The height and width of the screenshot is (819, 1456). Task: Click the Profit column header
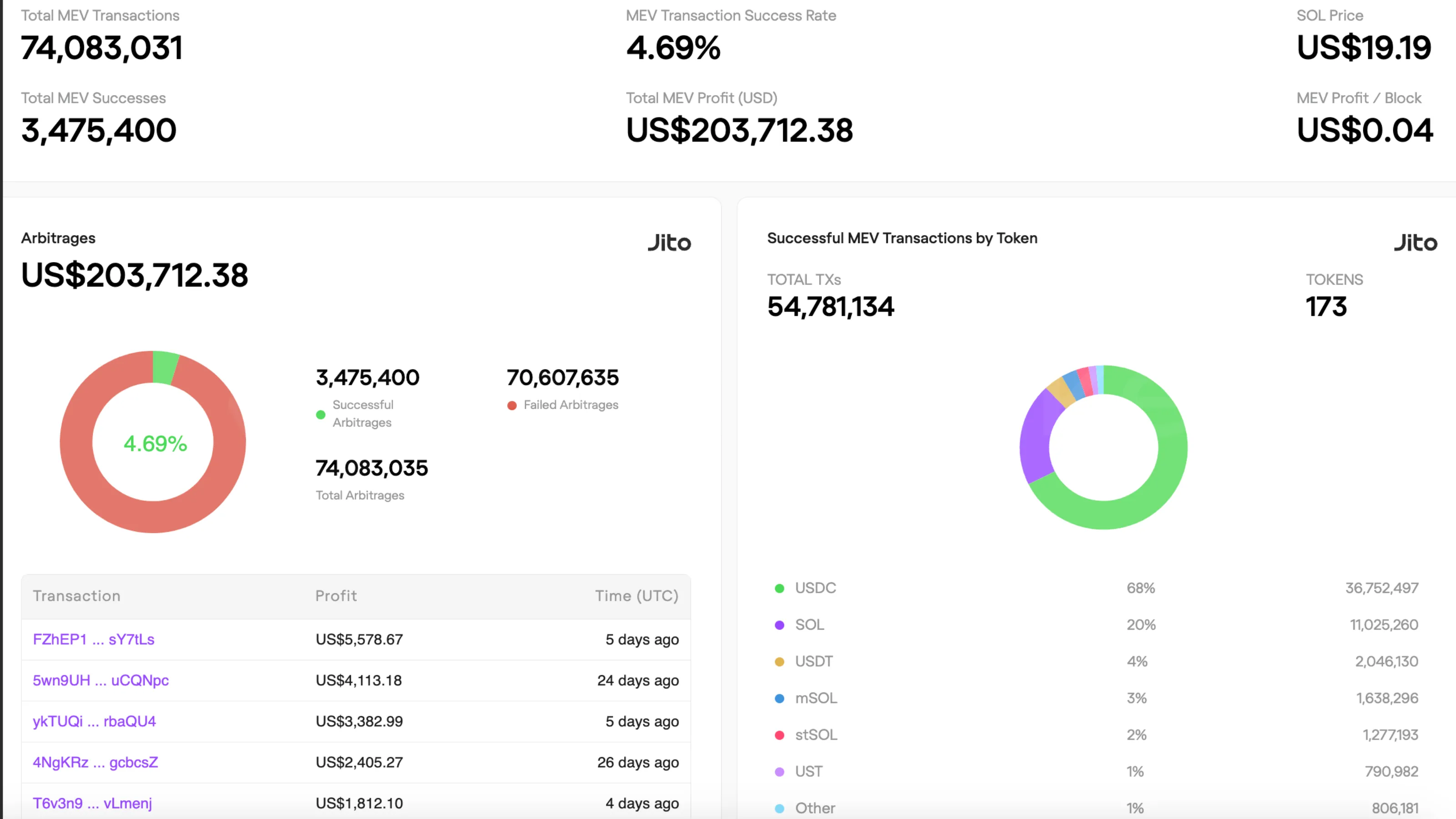point(336,596)
